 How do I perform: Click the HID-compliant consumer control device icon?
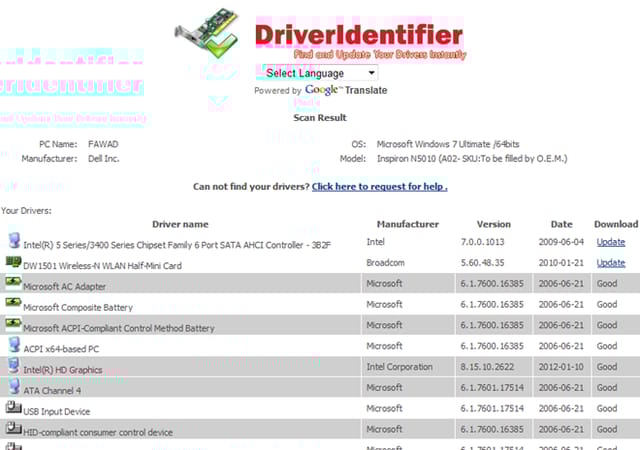click(13, 428)
